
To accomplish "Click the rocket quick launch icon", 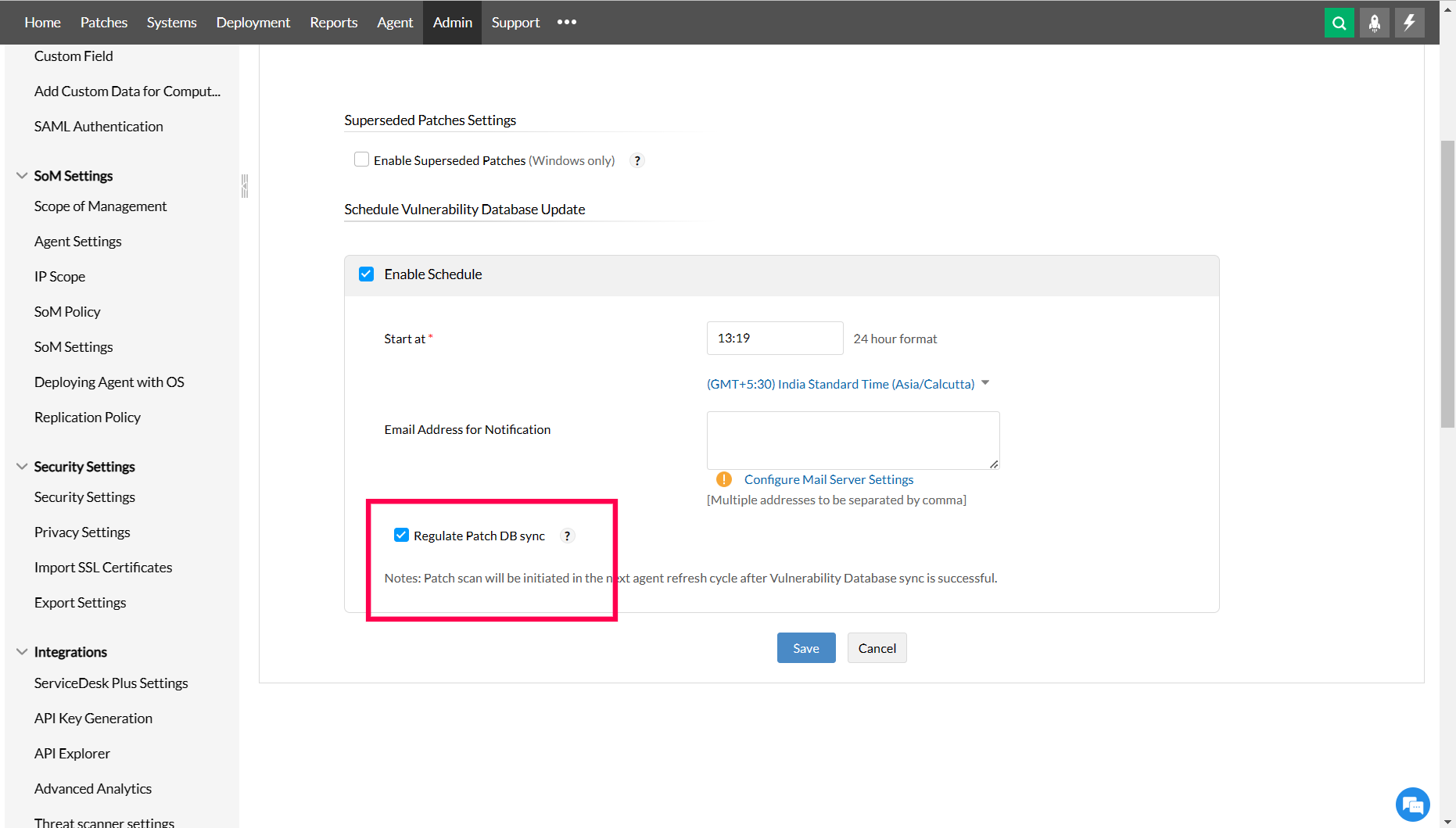I will pyautogui.click(x=1374, y=23).
